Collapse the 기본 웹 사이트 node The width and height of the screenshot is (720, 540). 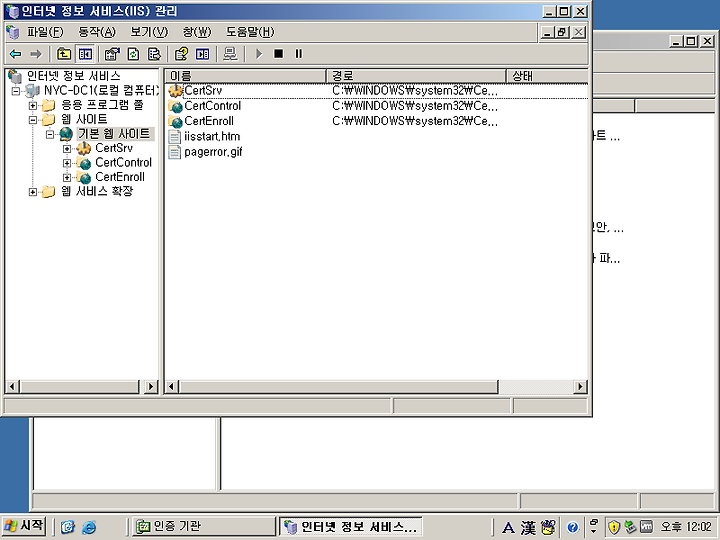coord(50,135)
